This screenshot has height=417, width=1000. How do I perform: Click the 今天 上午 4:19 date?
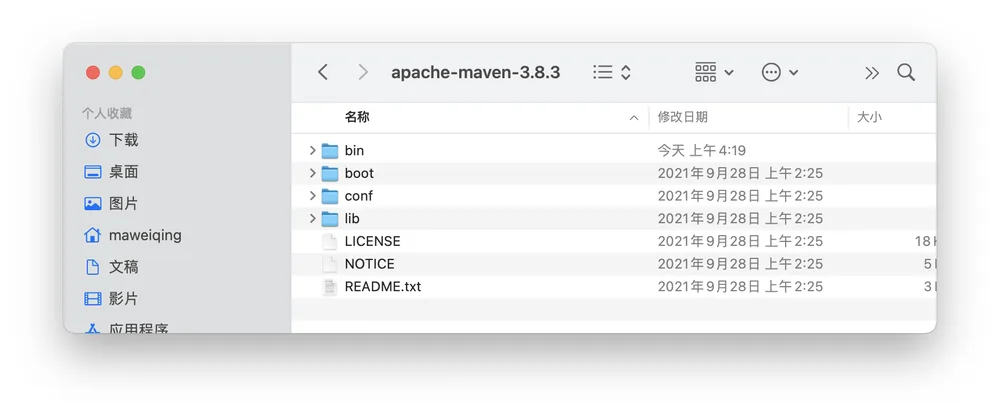click(x=702, y=150)
